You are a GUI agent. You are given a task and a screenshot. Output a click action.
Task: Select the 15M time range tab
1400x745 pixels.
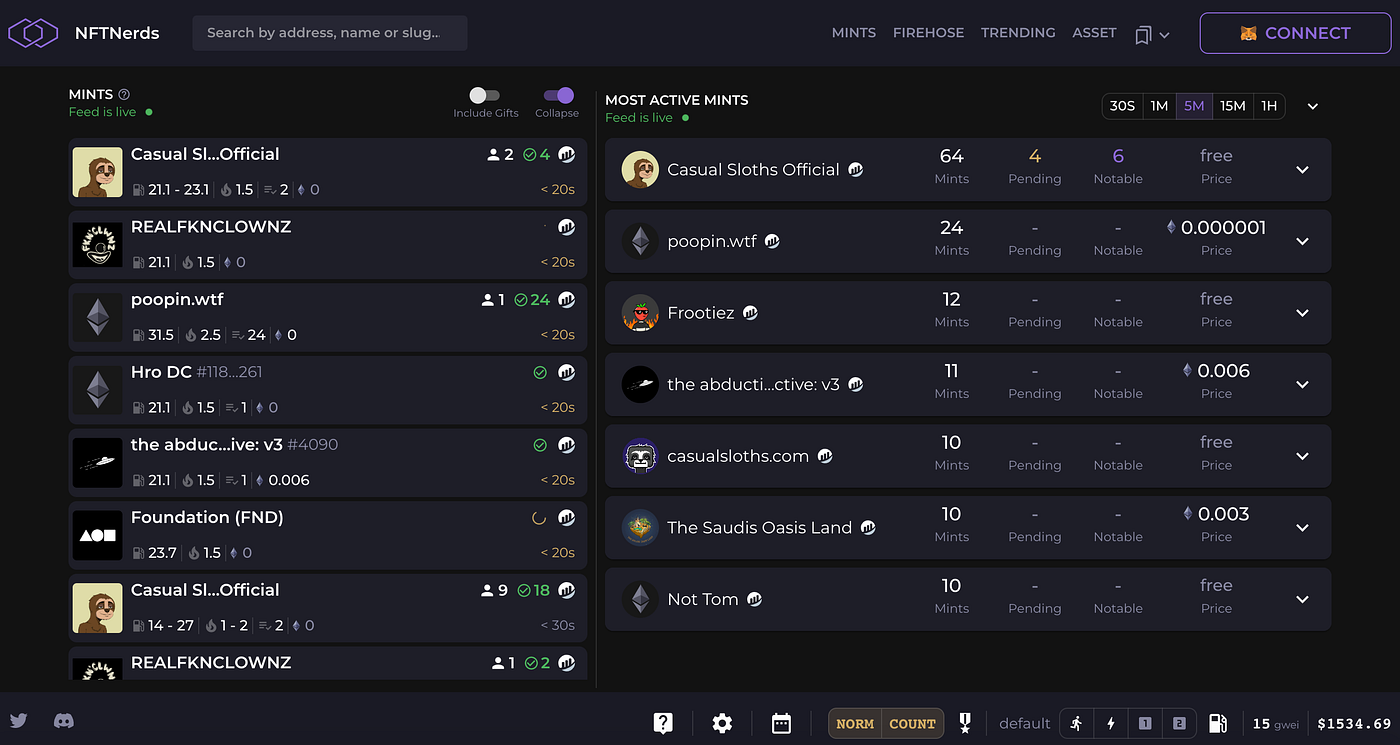(x=1232, y=106)
